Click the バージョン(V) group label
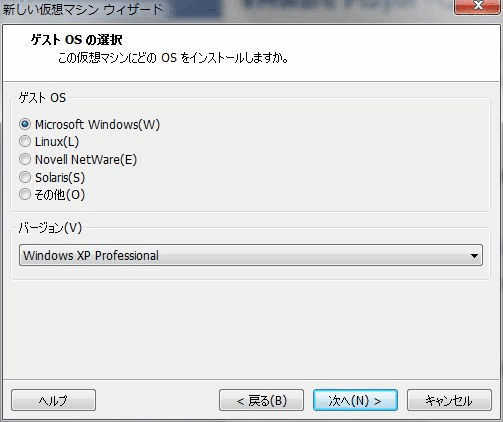 (50, 228)
